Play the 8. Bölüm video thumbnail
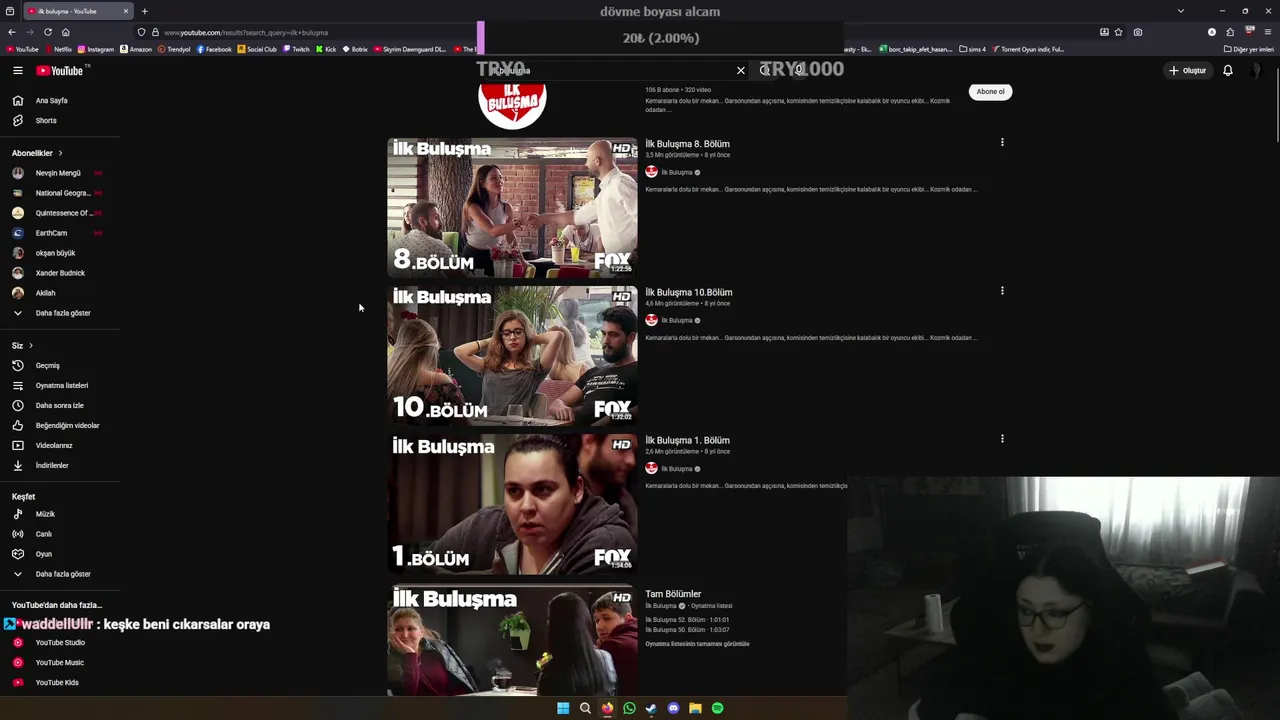Image resolution: width=1280 pixels, height=720 pixels. [x=512, y=207]
